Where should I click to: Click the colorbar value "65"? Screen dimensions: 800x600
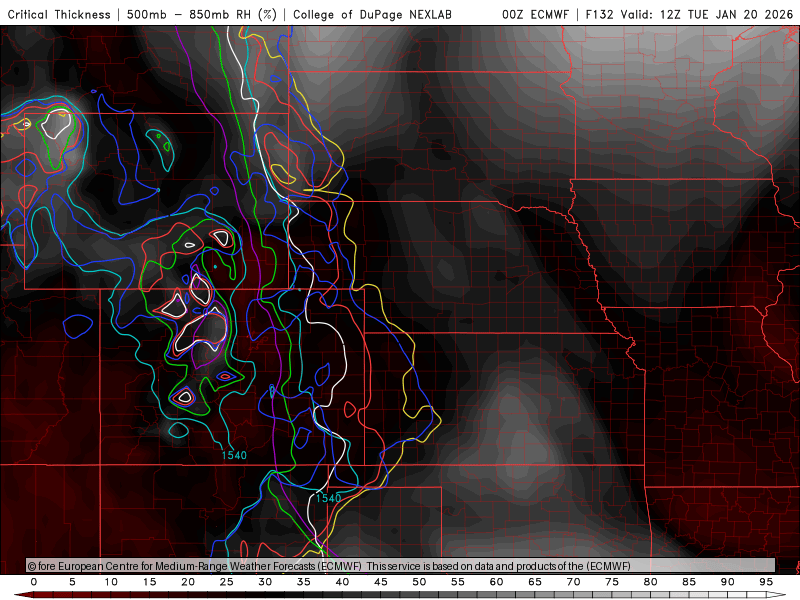(535, 582)
